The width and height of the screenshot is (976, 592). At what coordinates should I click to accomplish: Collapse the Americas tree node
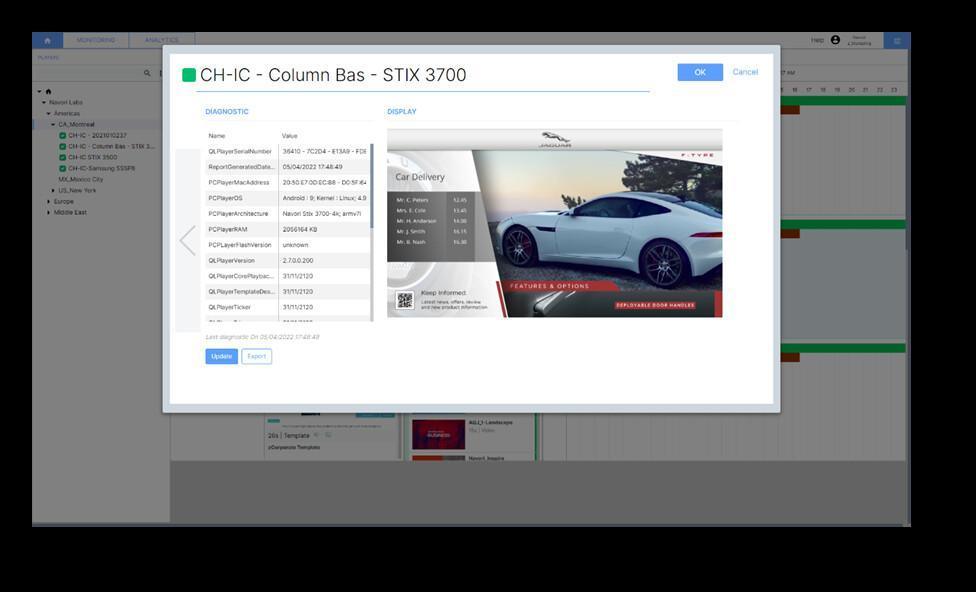coord(49,113)
